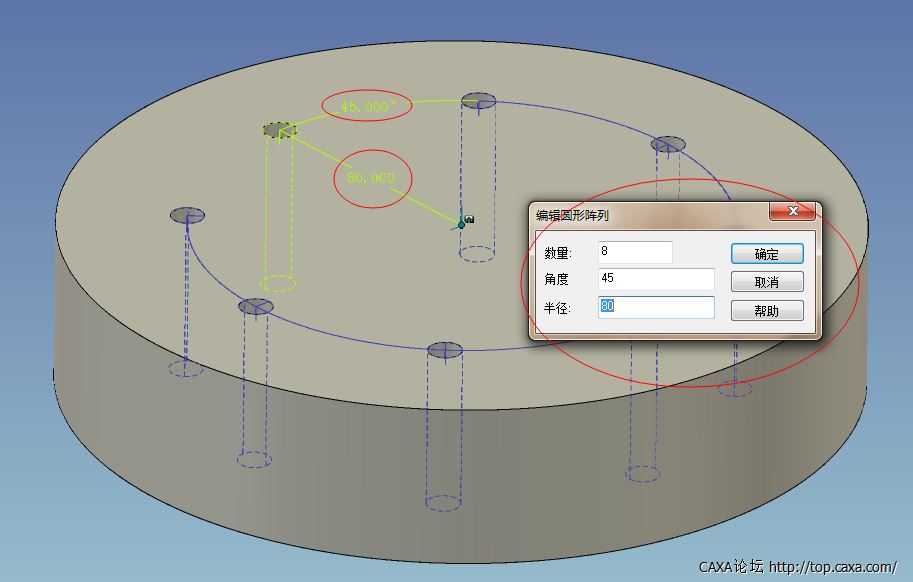The width and height of the screenshot is (913, 582).
Task: Open help via the 帮助 button
Action: click(766, 311)
